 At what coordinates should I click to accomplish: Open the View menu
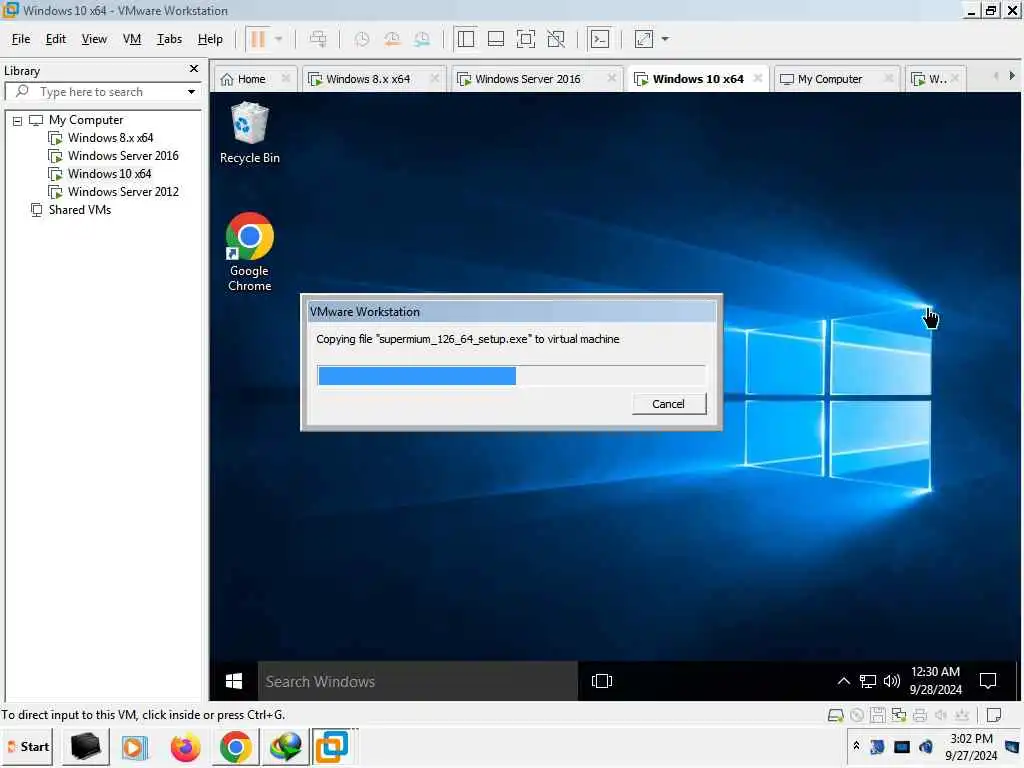click(94, 39)
